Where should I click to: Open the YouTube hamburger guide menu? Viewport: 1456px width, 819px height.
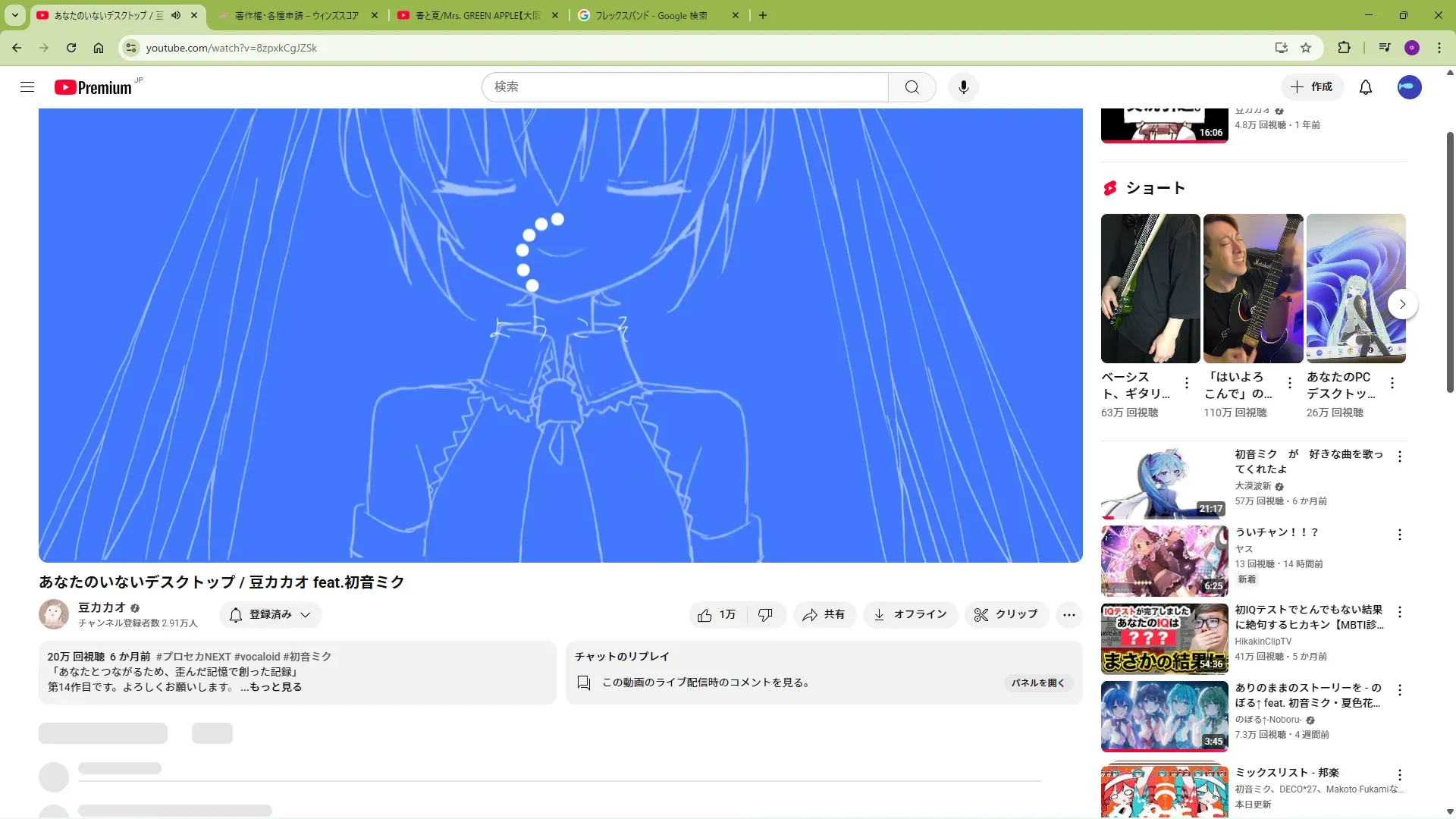point(27,87)
